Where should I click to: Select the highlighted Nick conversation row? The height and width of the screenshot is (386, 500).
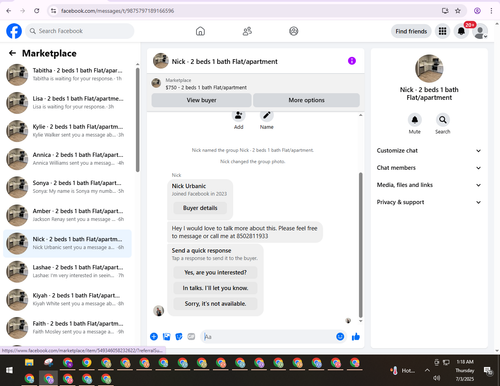[x=67, y=243]
